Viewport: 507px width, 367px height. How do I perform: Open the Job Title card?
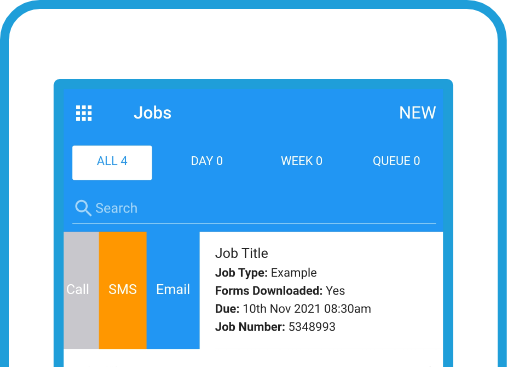[321, 290]
